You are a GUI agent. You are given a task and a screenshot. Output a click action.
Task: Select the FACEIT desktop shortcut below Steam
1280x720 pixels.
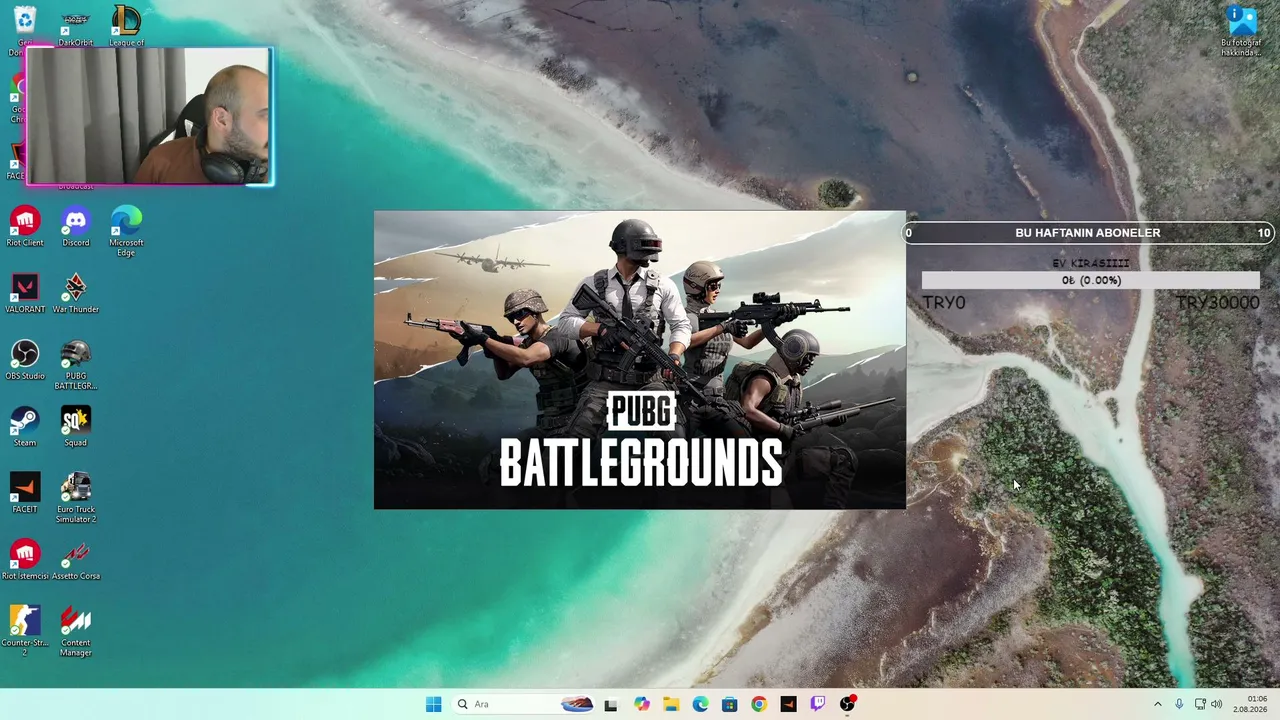25,494
